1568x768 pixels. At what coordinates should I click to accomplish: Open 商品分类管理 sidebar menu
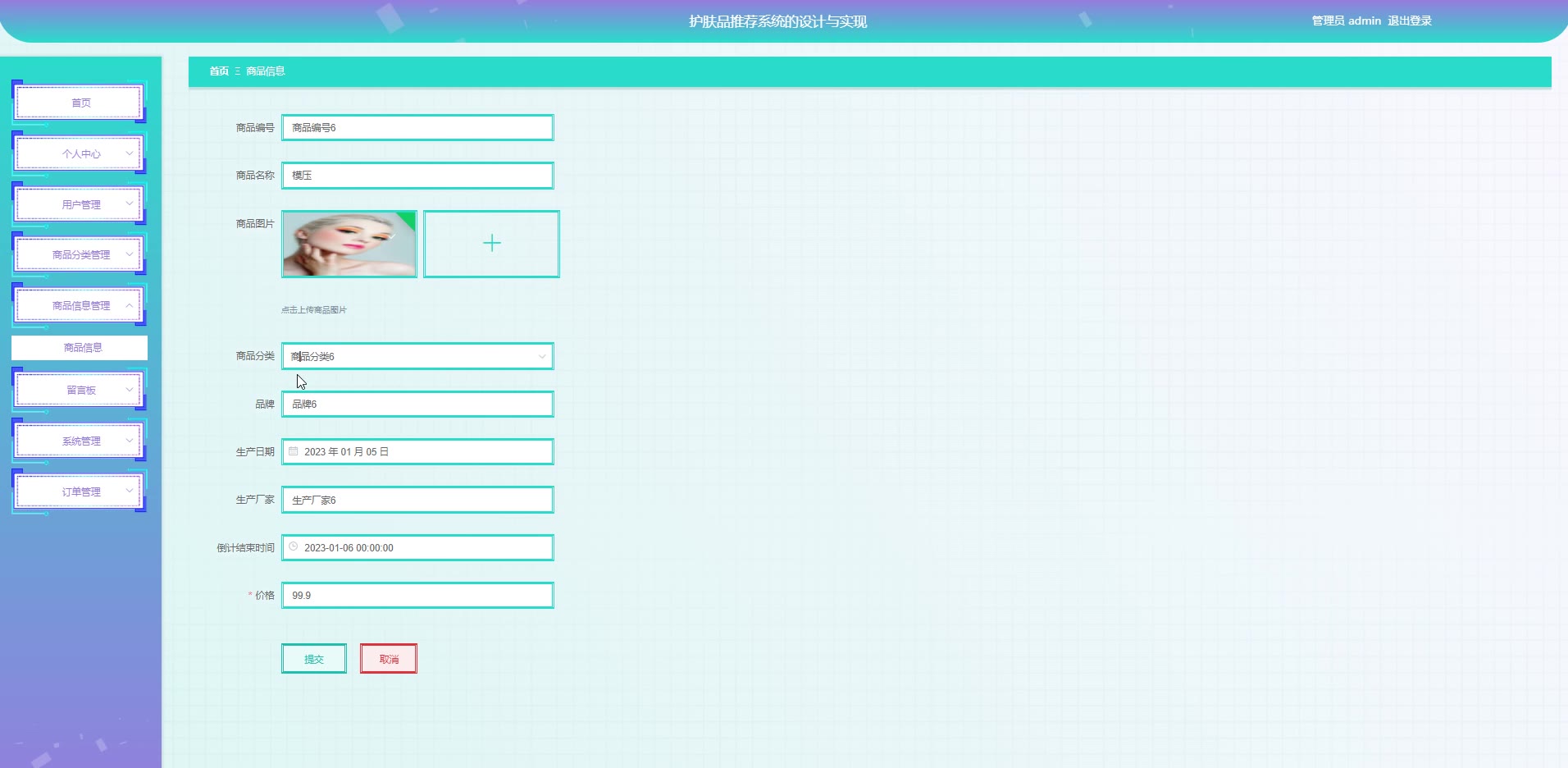(80, 254)
